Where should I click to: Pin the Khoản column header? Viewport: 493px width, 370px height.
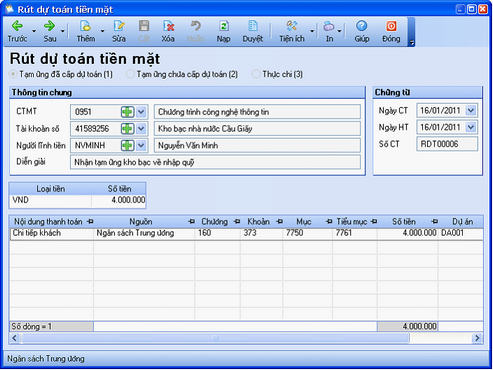[x=279, y=222]
